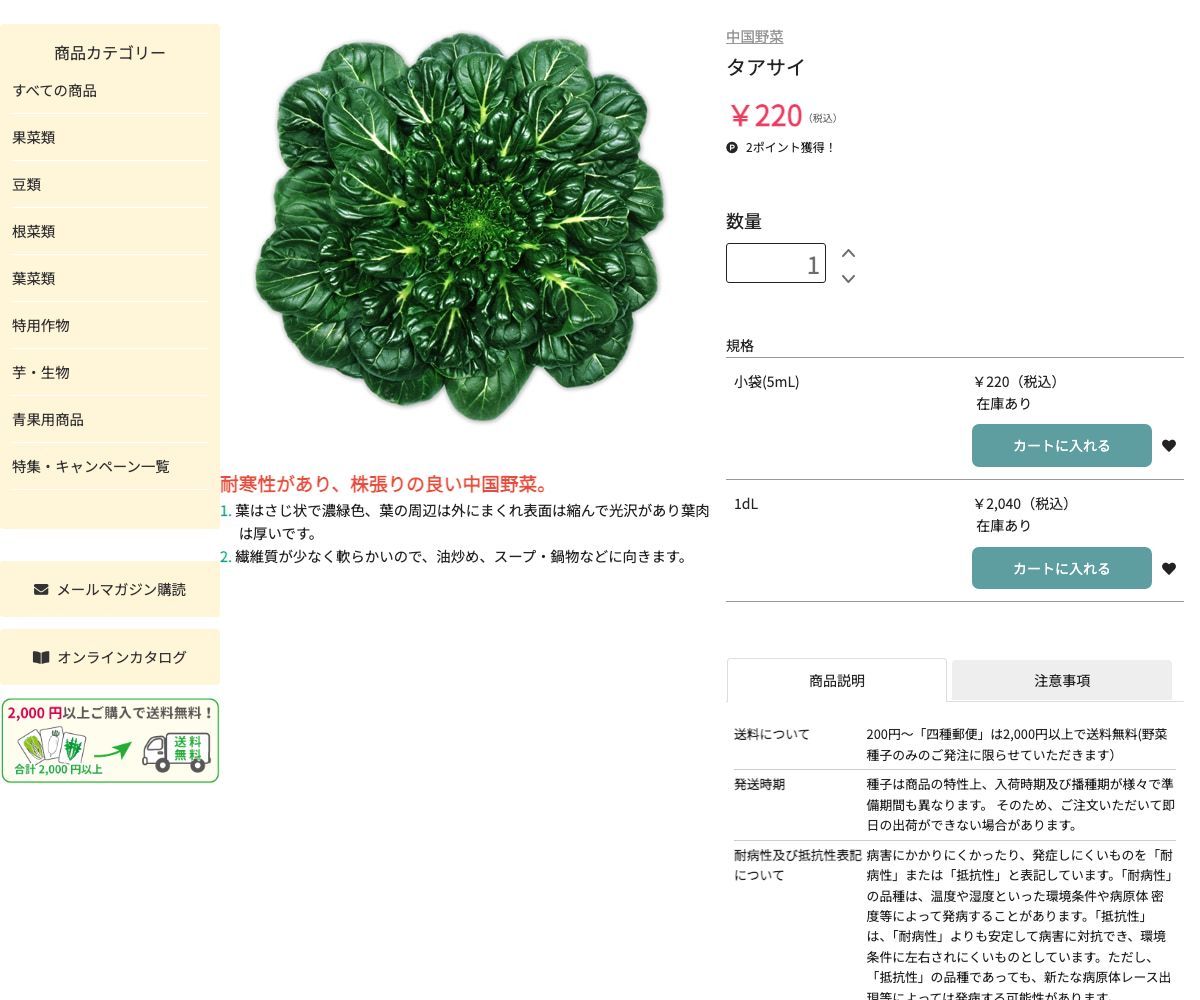Open the 葉菜類 category
Screen dimensions: 1200x1000
33,278
